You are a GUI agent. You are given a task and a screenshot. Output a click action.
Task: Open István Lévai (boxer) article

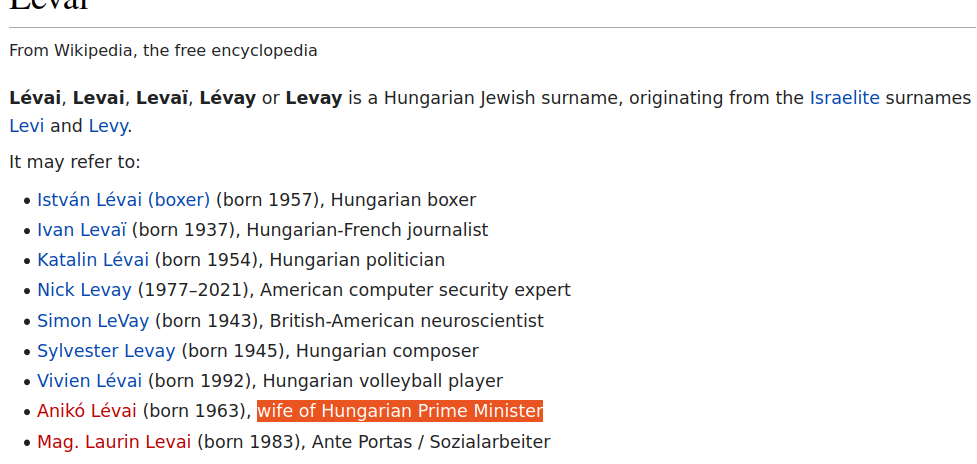123,200
